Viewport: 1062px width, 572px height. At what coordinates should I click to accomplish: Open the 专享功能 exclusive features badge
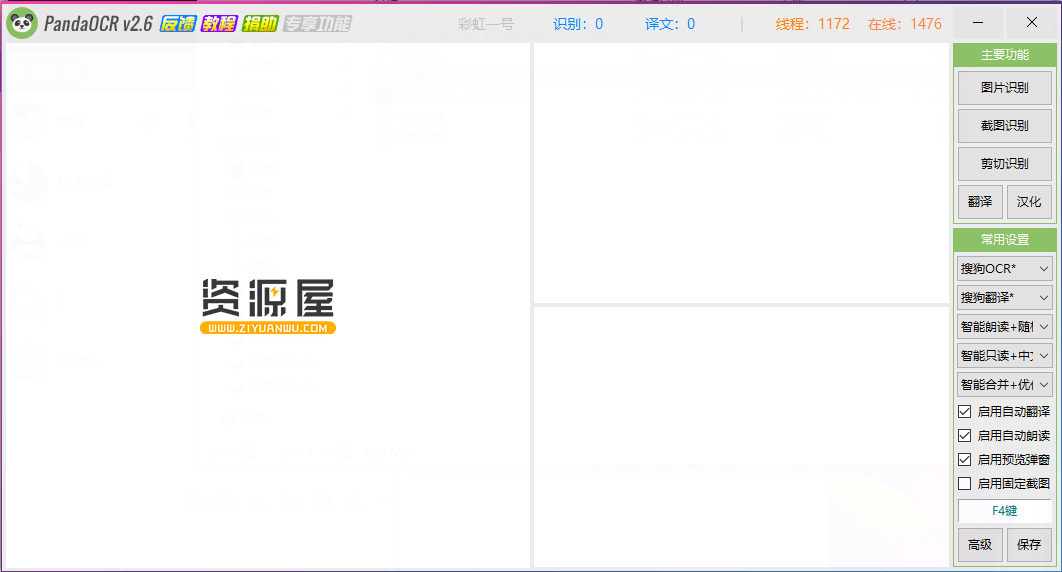tap(317, 23)
